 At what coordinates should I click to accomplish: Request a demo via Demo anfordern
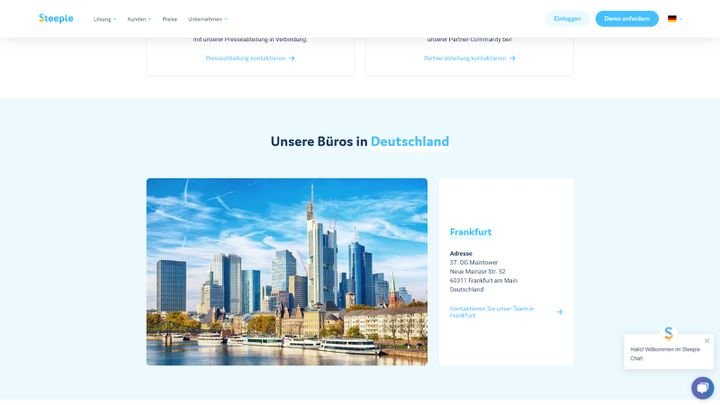click(627, 19)
